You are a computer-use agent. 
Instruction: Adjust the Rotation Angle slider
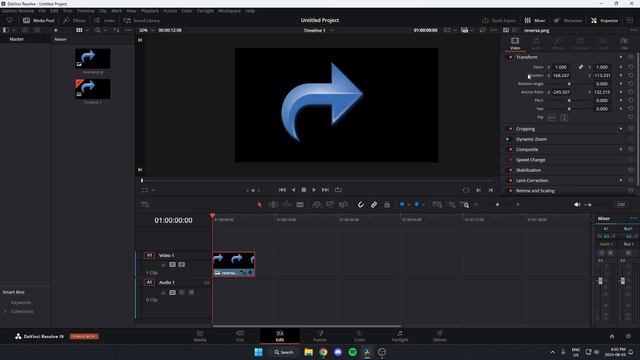pos(569,84)
